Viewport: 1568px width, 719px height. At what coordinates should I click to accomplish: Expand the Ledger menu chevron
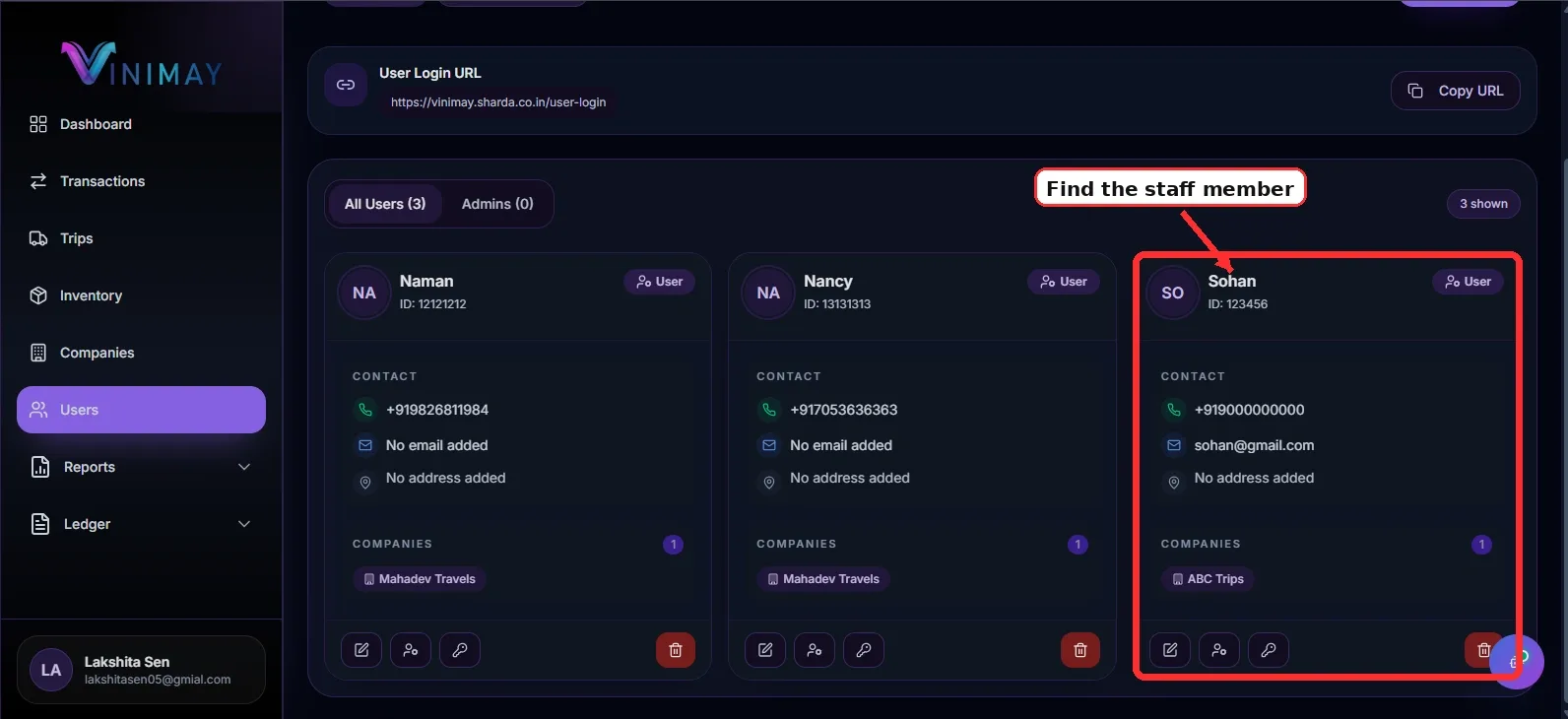[x=244, y=524]
